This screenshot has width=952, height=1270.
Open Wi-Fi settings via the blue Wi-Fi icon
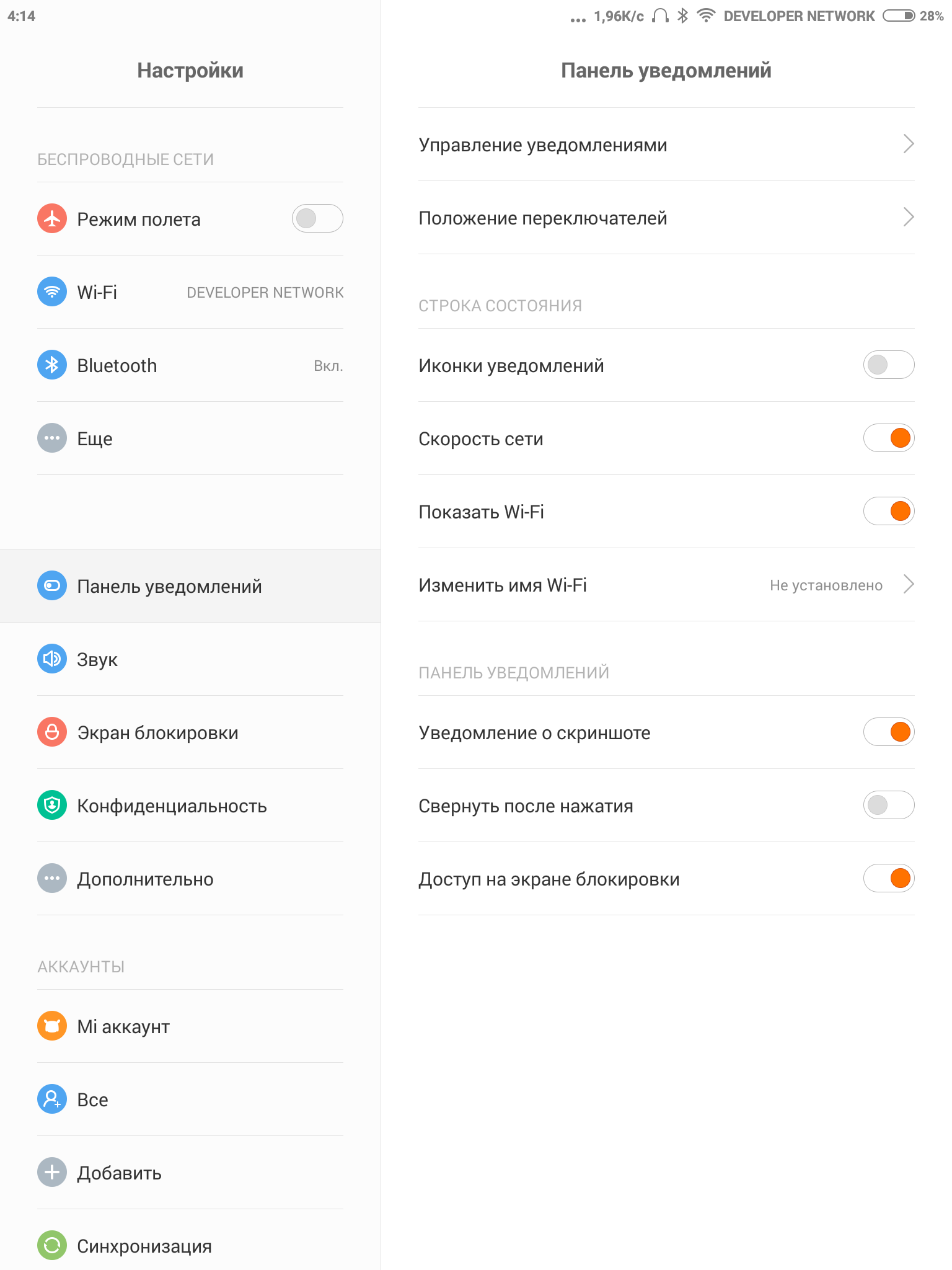click(52, 291)
